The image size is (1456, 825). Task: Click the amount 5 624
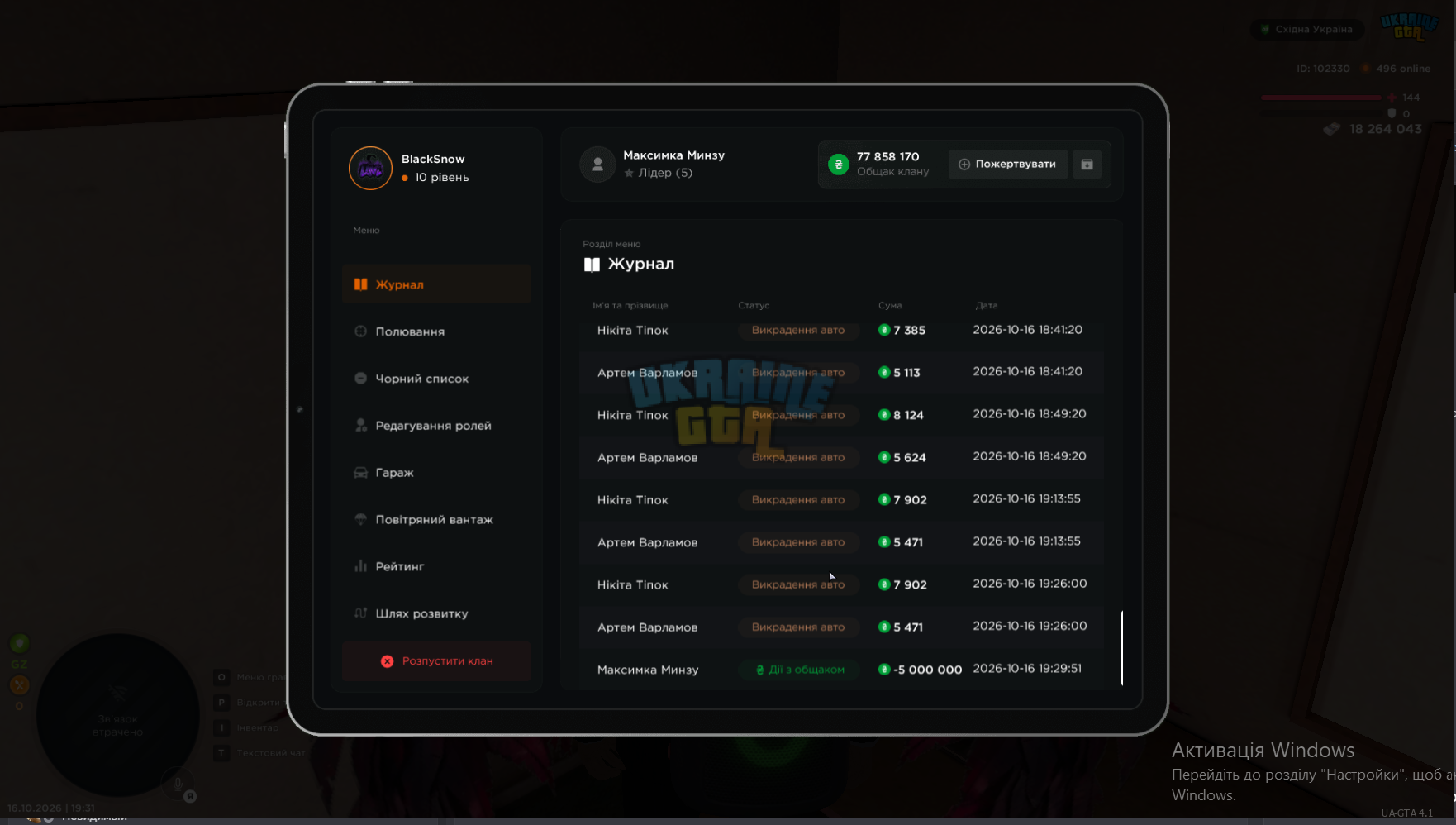coord(910,457)
